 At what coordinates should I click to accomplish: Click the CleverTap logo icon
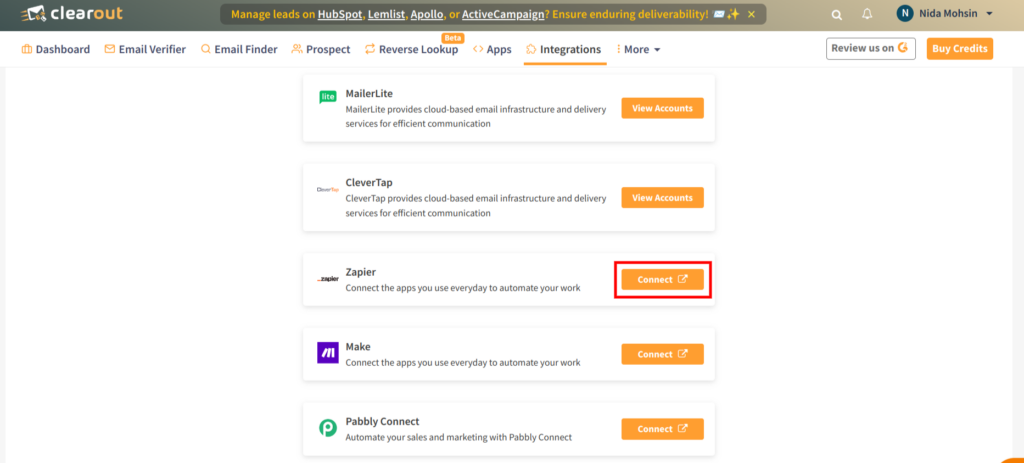[x=327, y=189]
